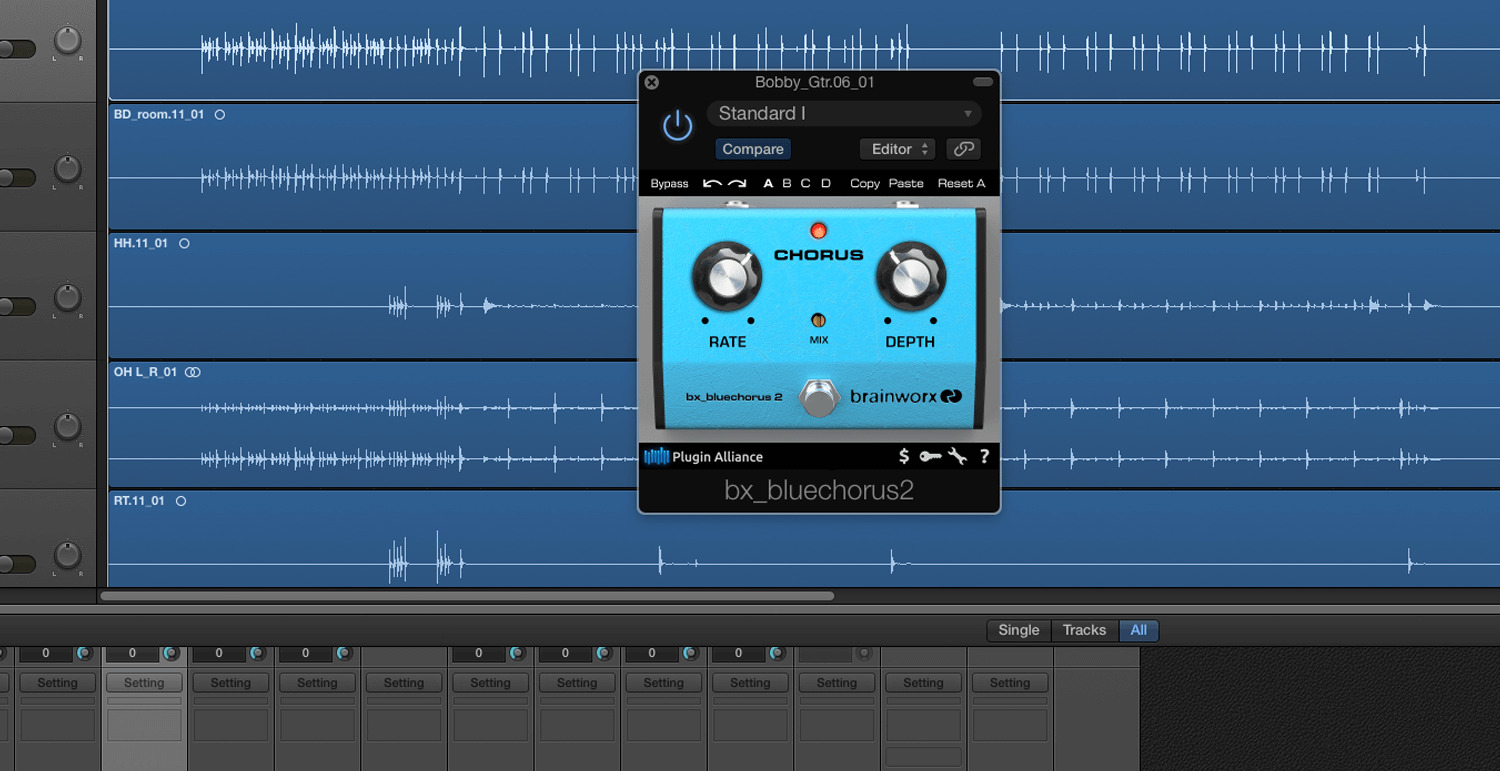The image size is (1500, 771).
Task: Stomp the metal footswitch on the pedal
Action: [819, 397]
